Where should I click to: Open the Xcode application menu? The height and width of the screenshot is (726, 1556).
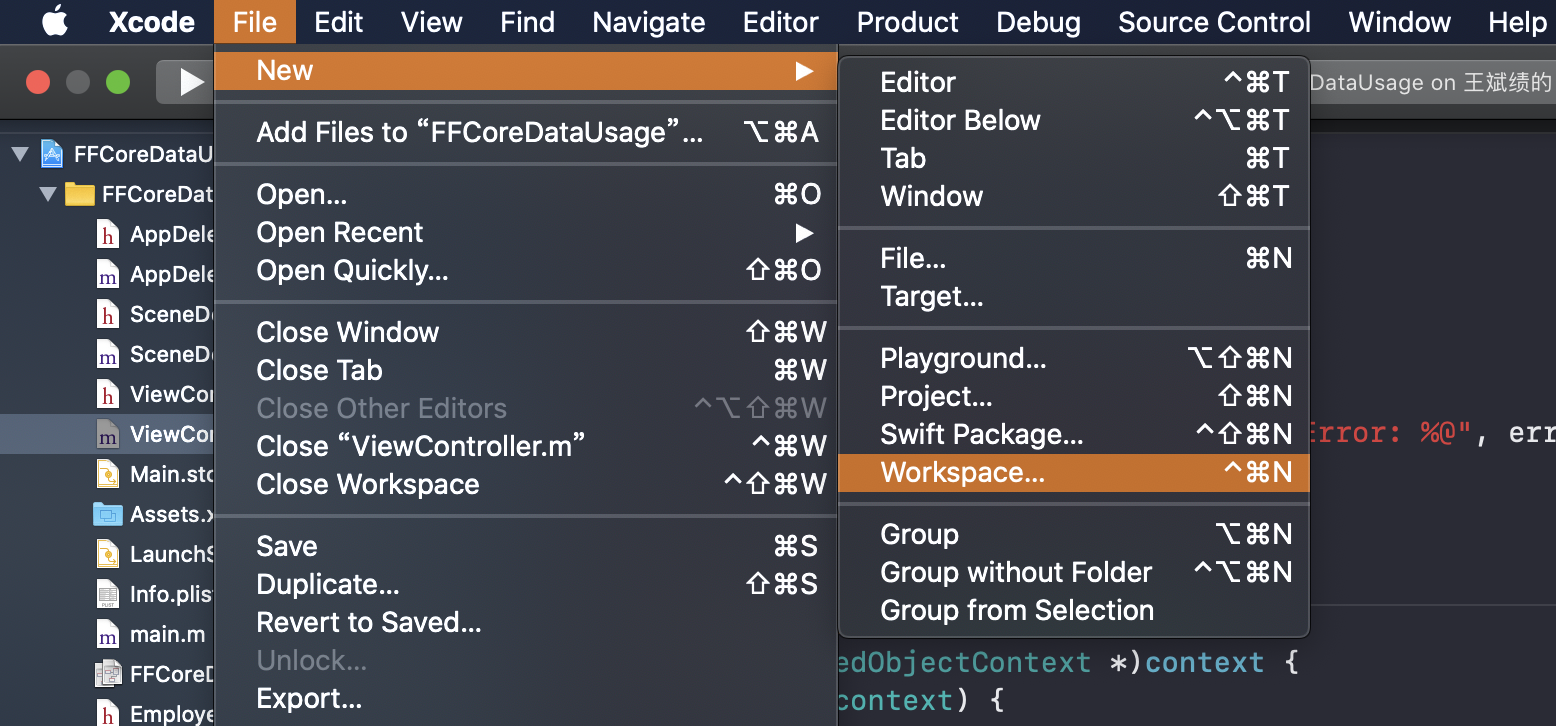tap(151, 22)
